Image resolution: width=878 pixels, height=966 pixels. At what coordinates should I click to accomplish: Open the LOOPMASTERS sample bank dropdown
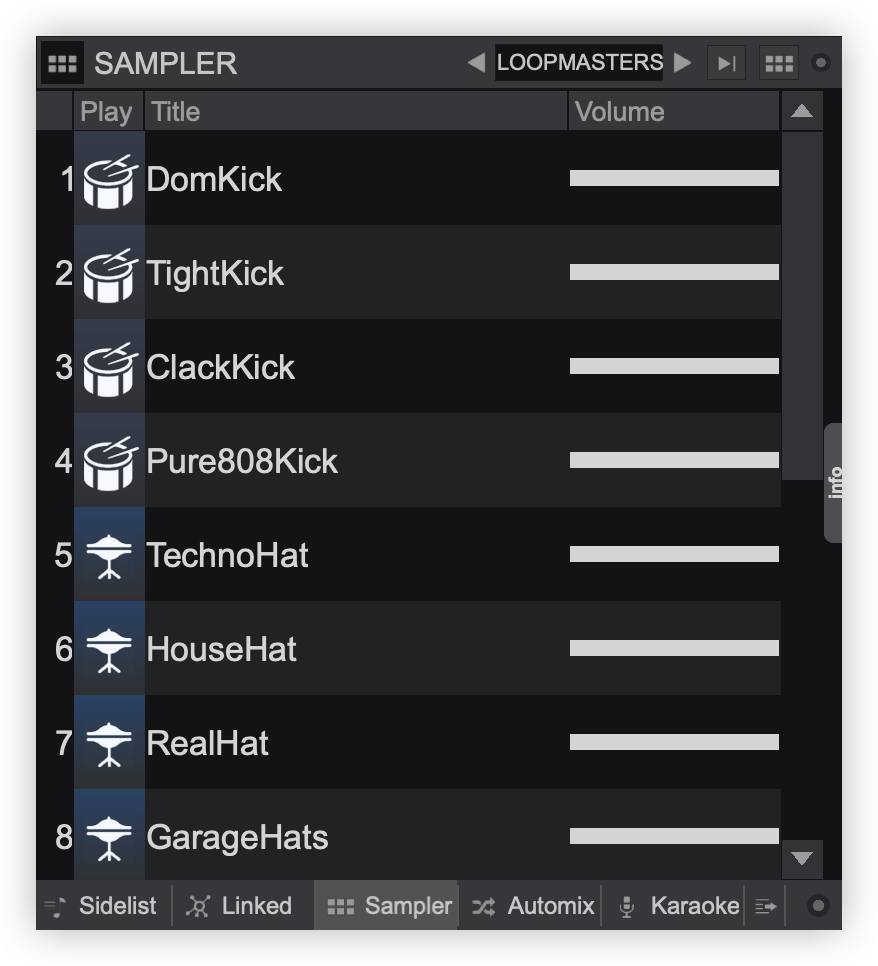[579, 63]
